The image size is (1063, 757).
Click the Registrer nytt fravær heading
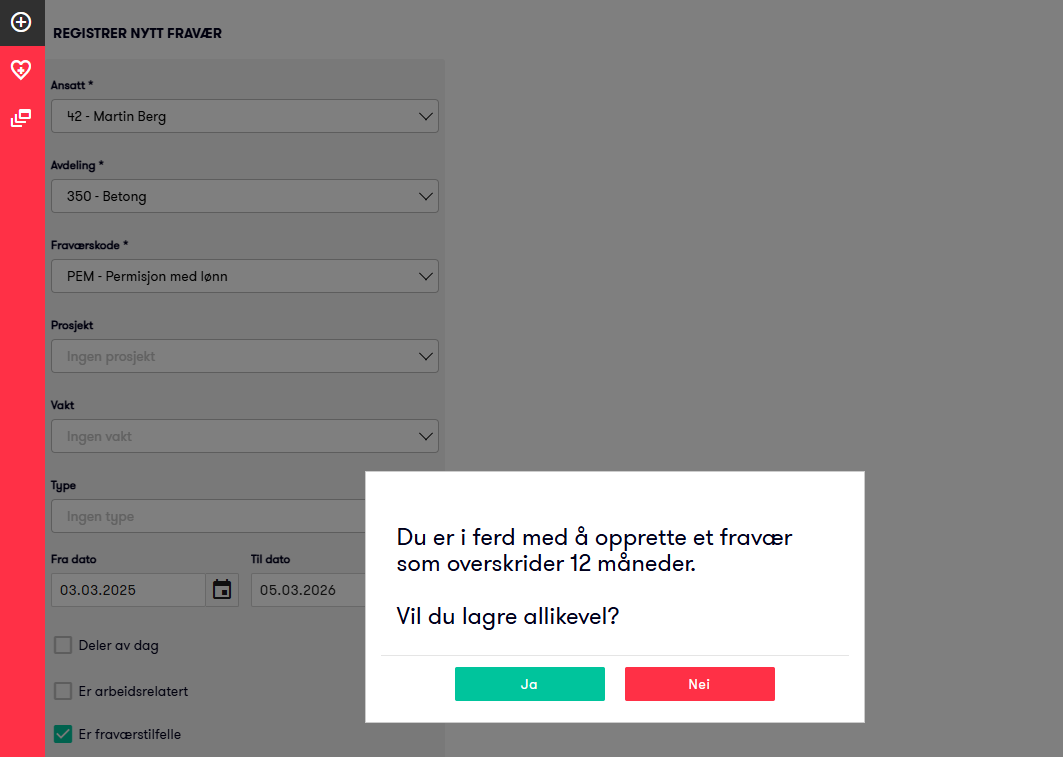138,34
